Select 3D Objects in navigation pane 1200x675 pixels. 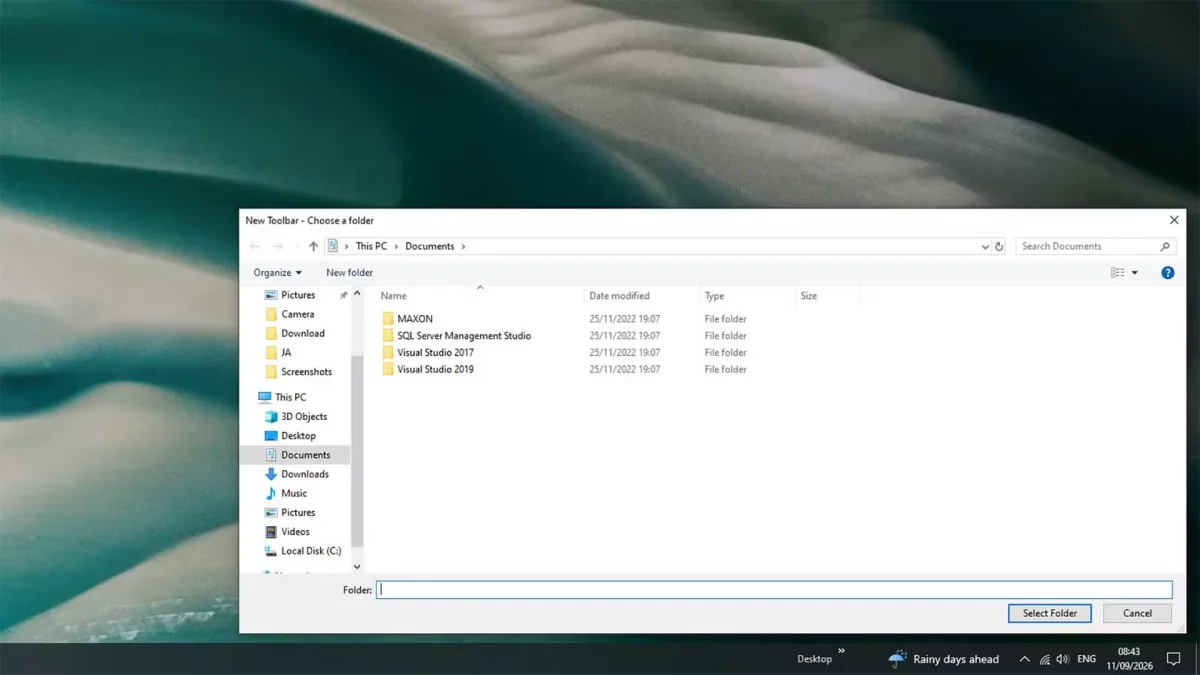(x=304, y=416)
